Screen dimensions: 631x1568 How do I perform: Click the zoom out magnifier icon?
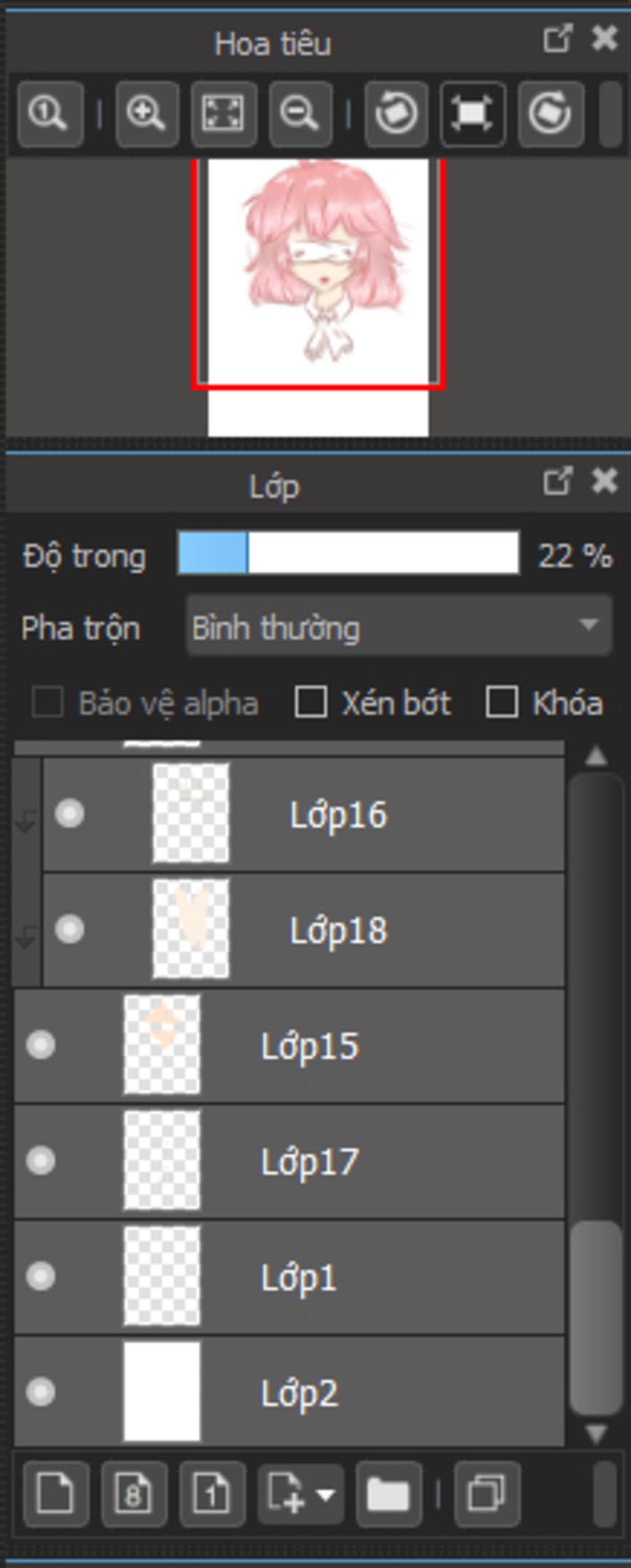point(301,114)
